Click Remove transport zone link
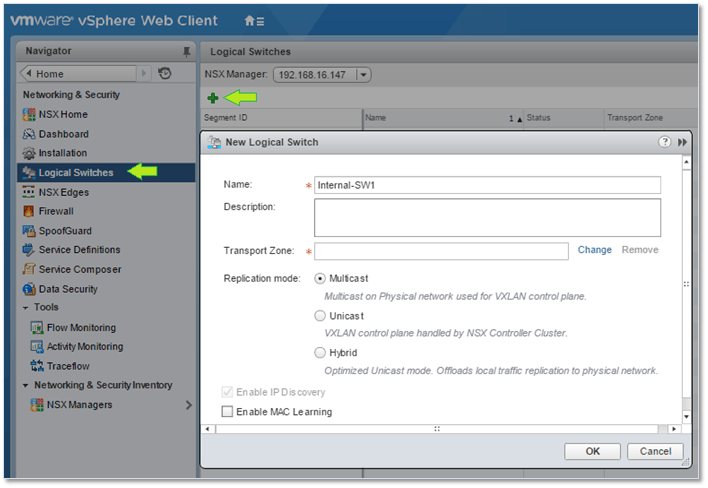Screen dimensions: 708x488 click(639, 250)
